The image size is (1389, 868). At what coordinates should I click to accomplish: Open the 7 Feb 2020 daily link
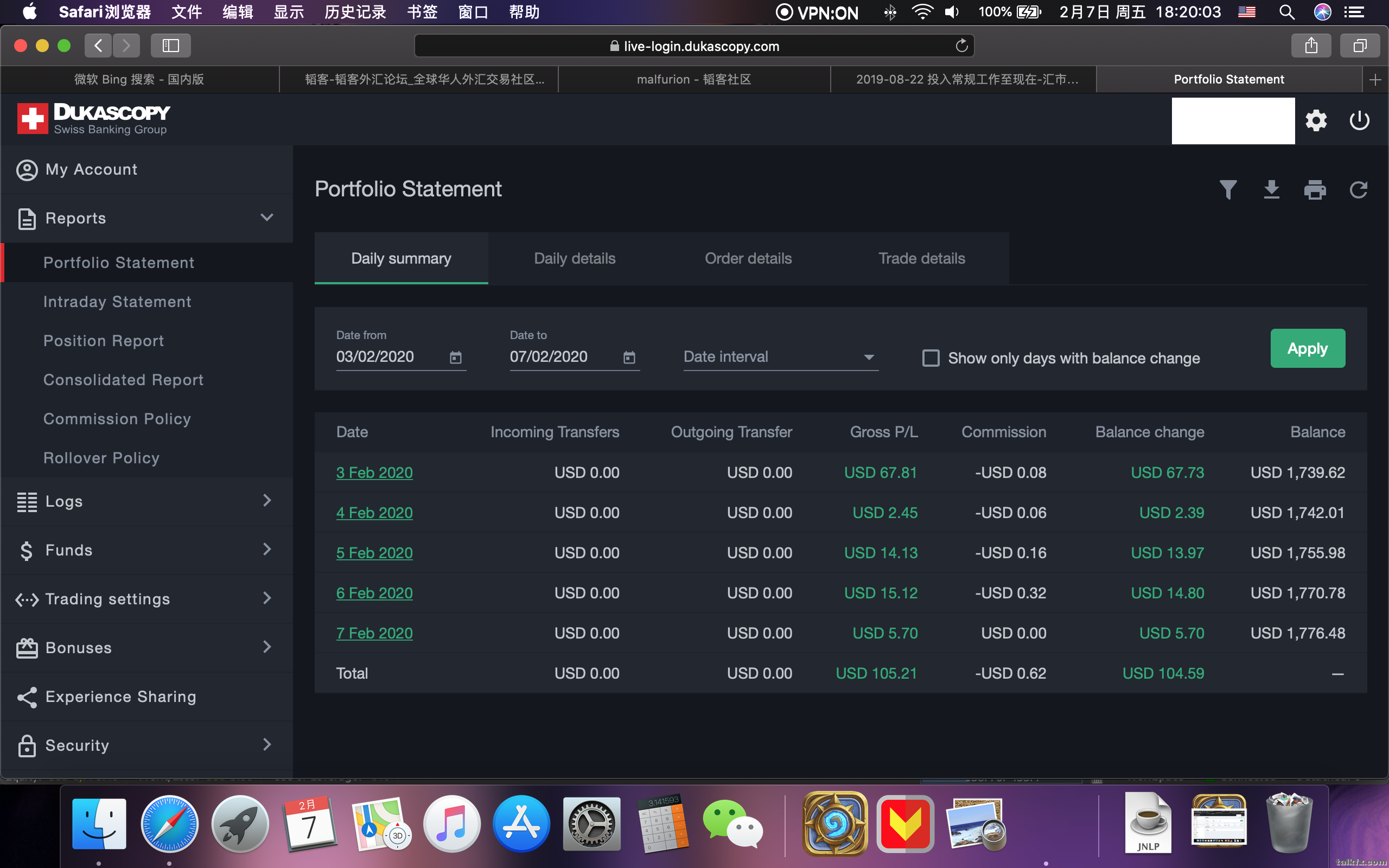374,633
